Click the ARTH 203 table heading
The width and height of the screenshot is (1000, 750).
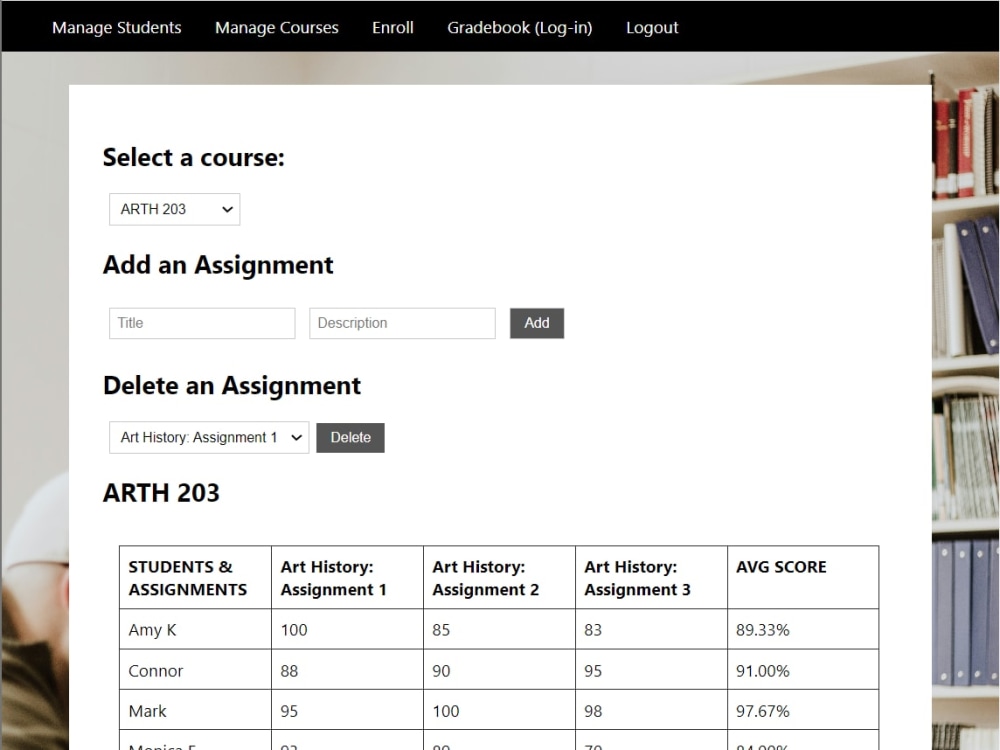(161, 493)
